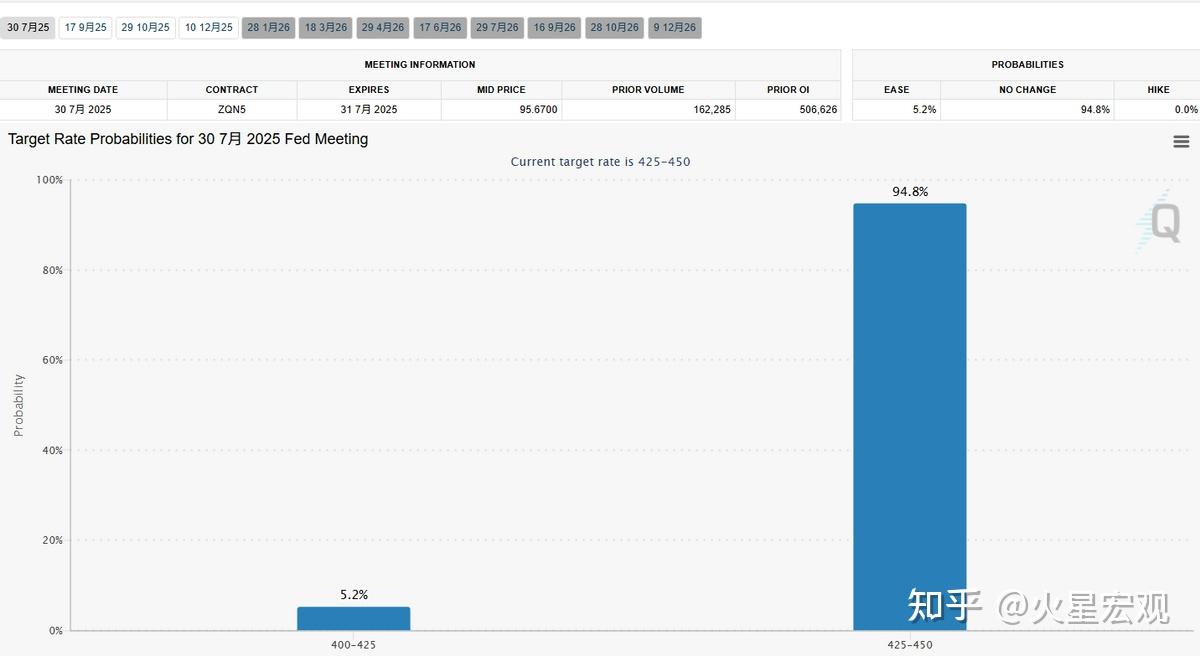Select the 28 1月26 meeting tab
The height and width of the screenshot is (656, 1200).
pyautogui.click(x=268, y=28)
